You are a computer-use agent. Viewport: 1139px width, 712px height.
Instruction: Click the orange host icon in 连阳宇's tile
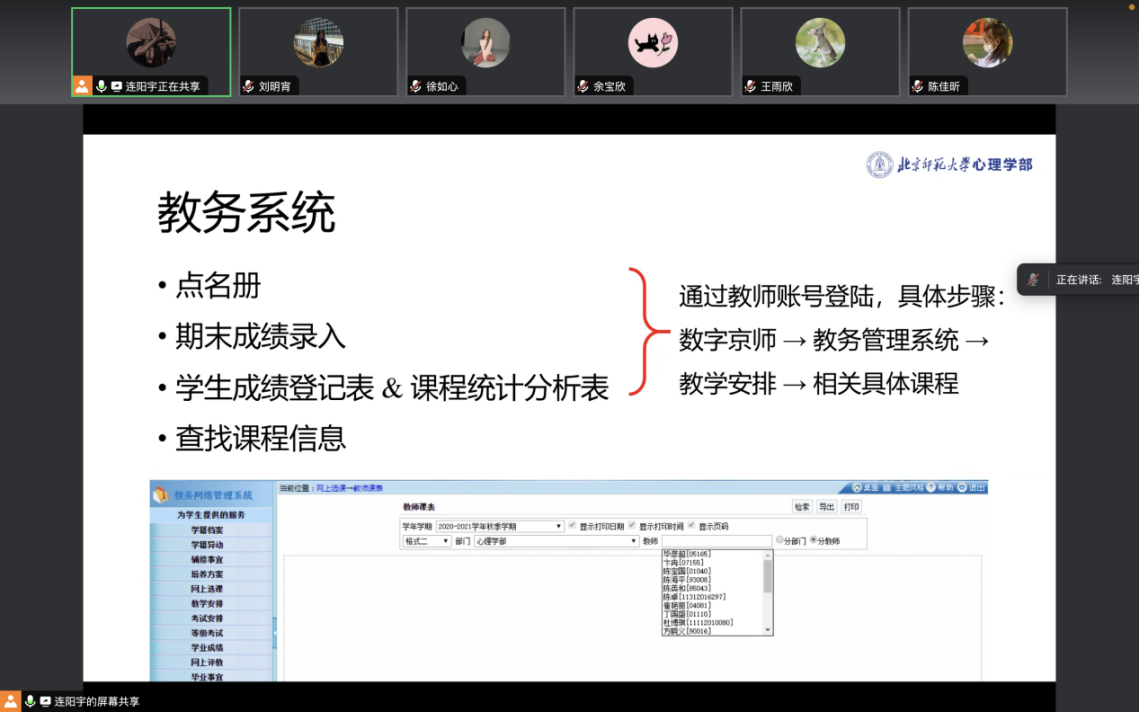pos(82,87)
